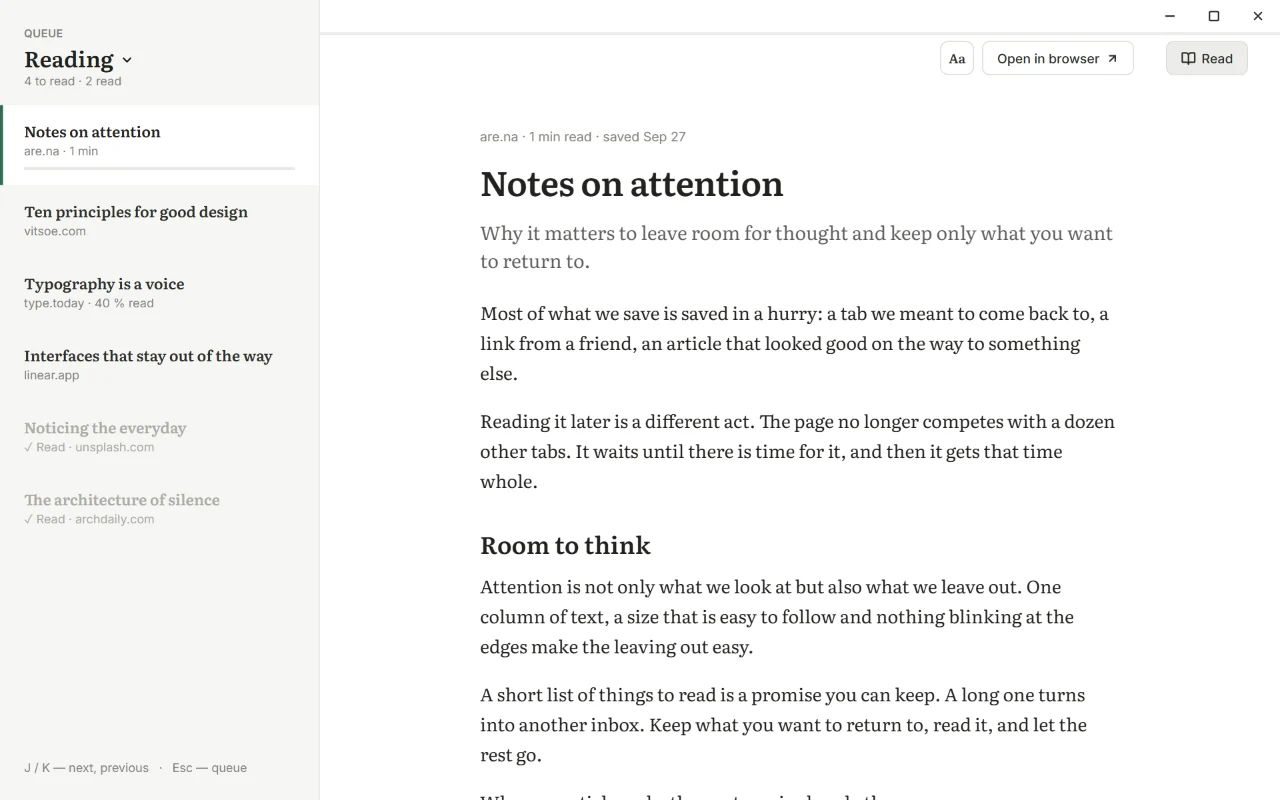Click the reading progress bar under 'Notes on attention'

[159, 168]
